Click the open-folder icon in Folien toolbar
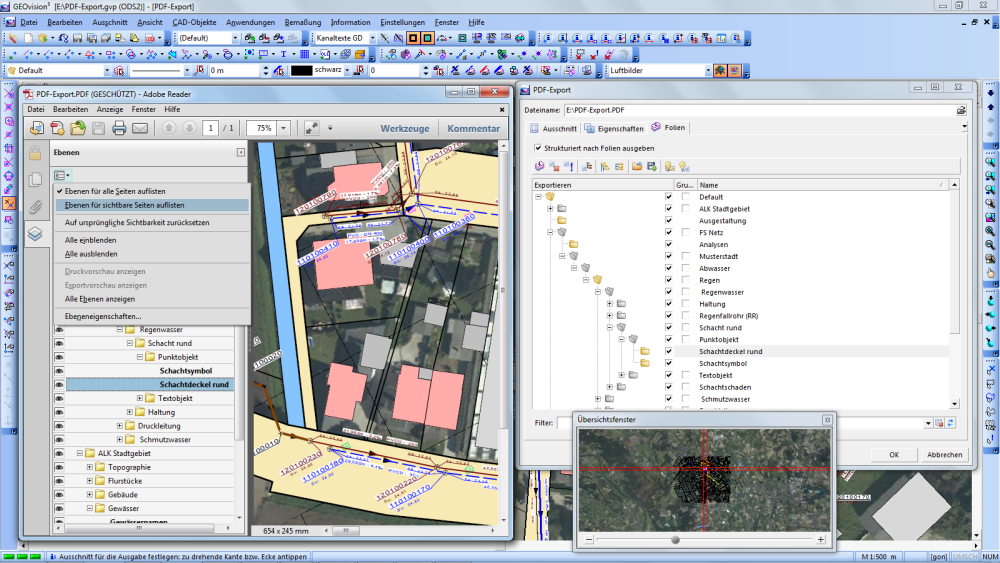Screen dimensions: 1000x563 pos(636,166)
